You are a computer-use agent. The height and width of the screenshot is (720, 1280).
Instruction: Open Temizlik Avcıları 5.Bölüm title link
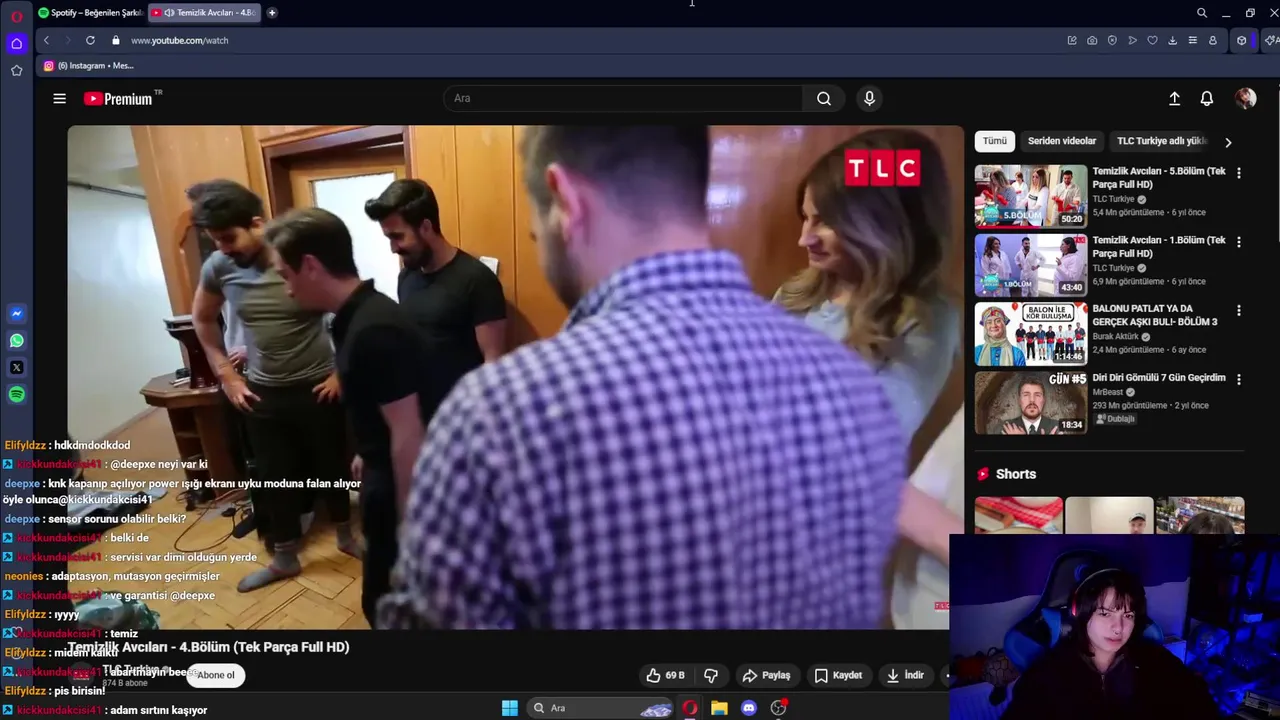pos(1159,178)
